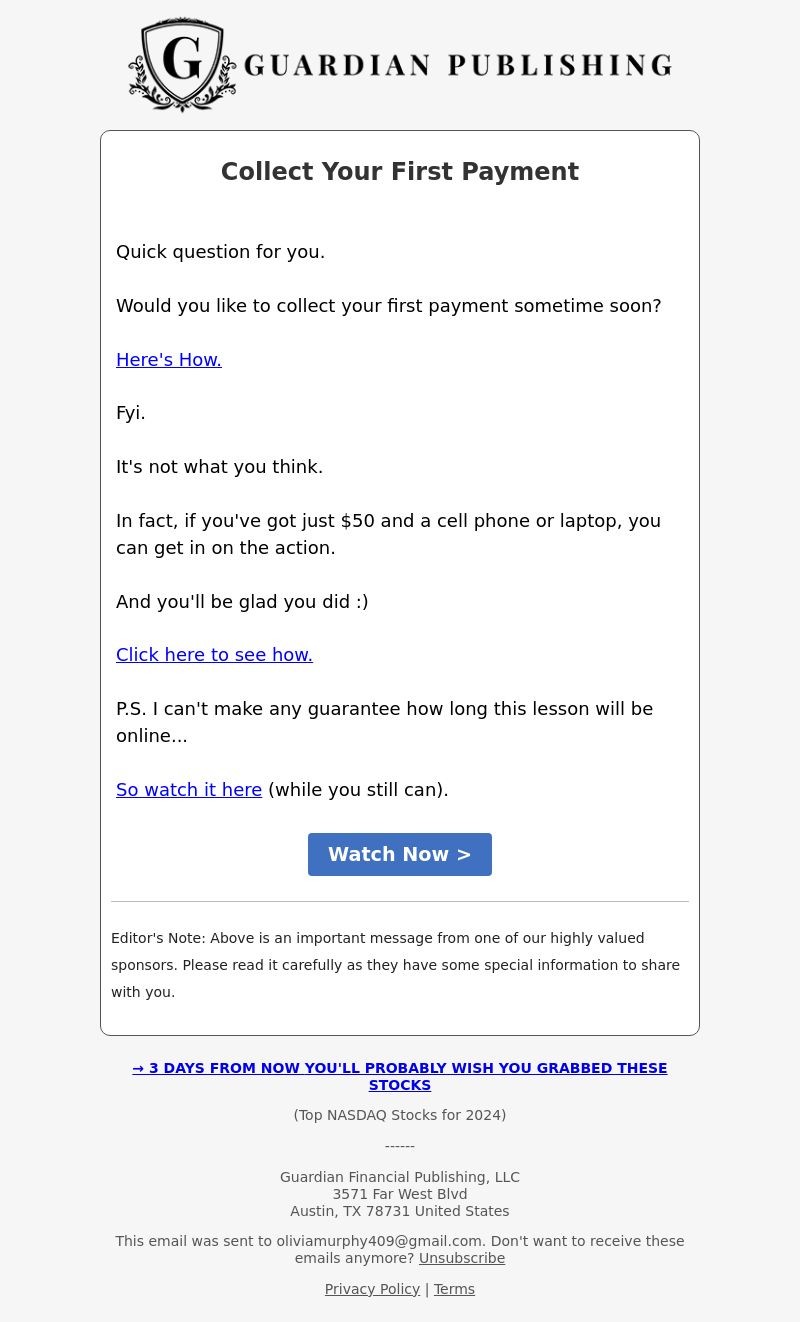Viewport: 800px width, 1322px height.
Task: Click the oliviamurphy409@gmail.com email address
Action: [379, 1241]
